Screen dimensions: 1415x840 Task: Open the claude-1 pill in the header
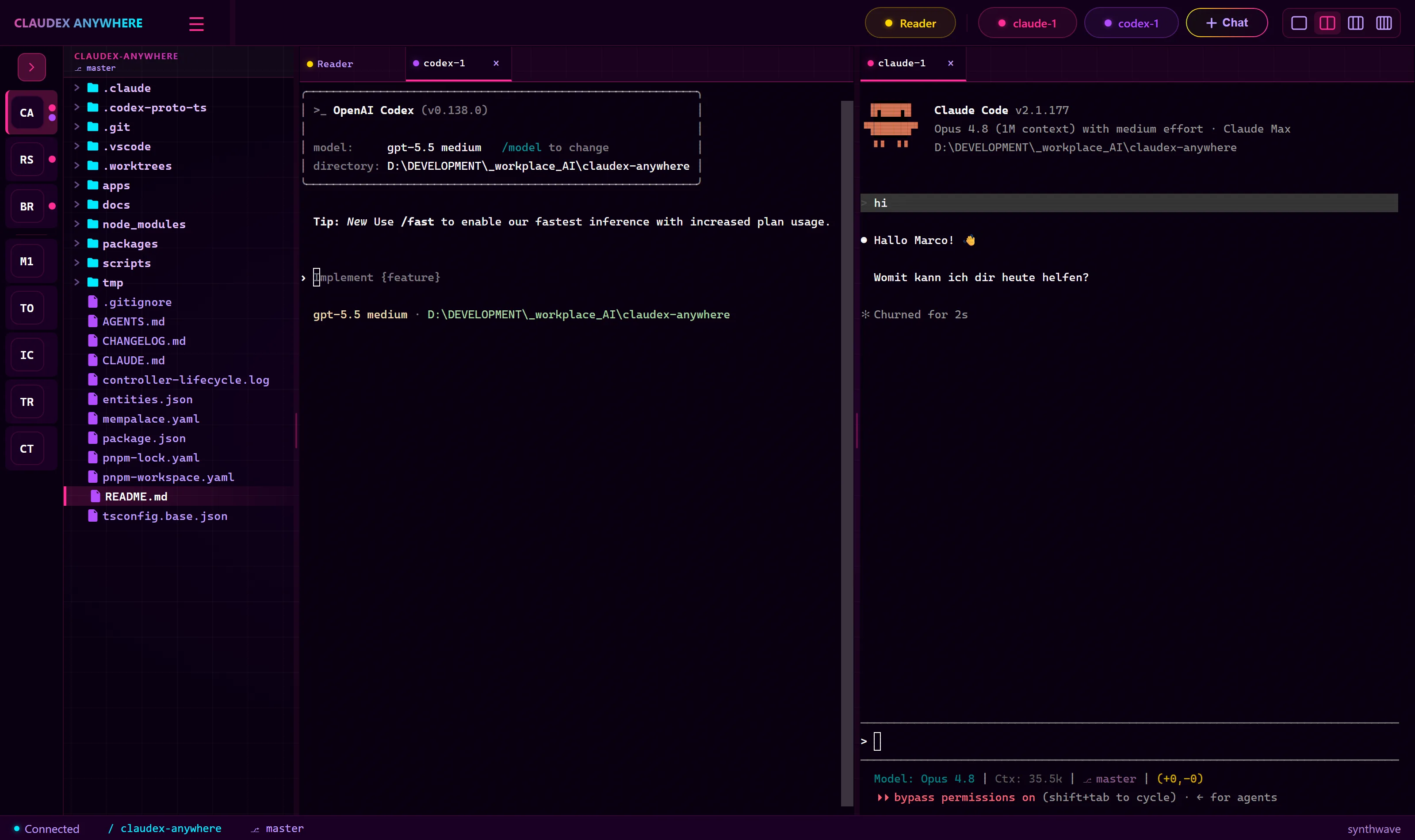(1027, 23)
